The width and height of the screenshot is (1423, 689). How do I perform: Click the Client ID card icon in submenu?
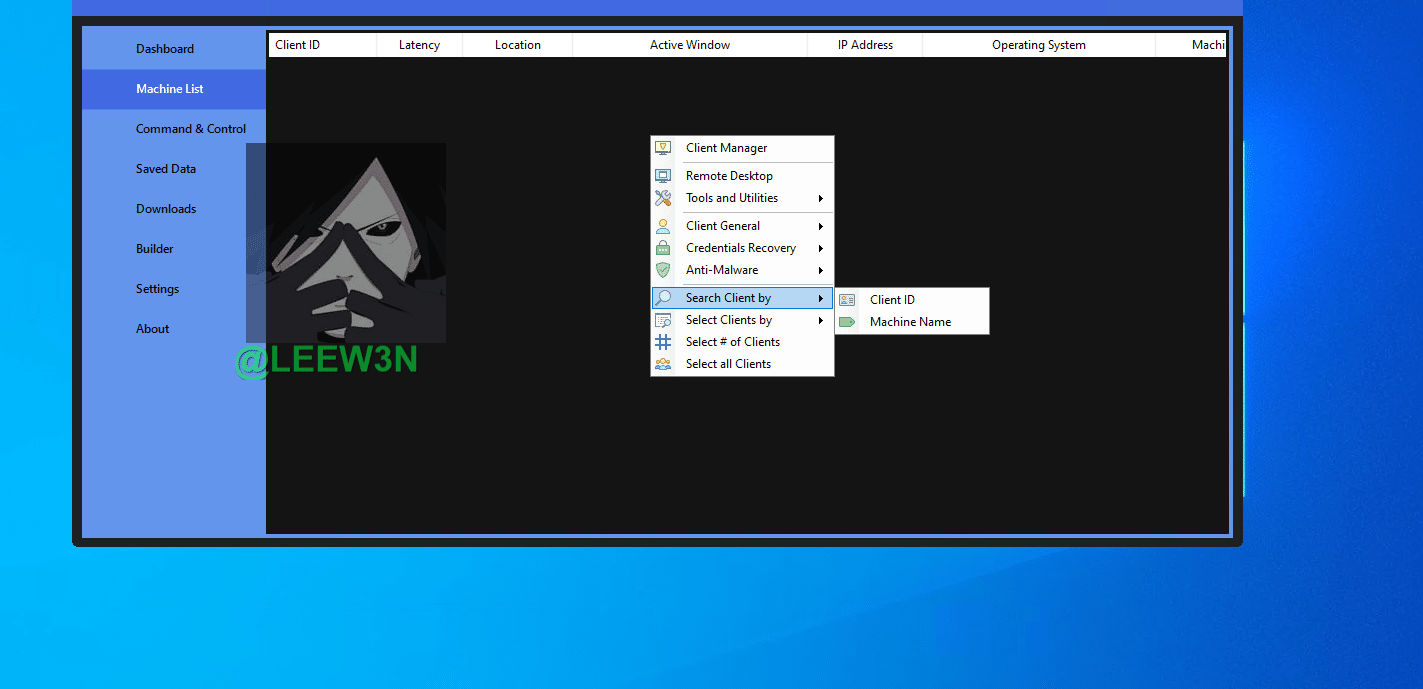[847, 300]
